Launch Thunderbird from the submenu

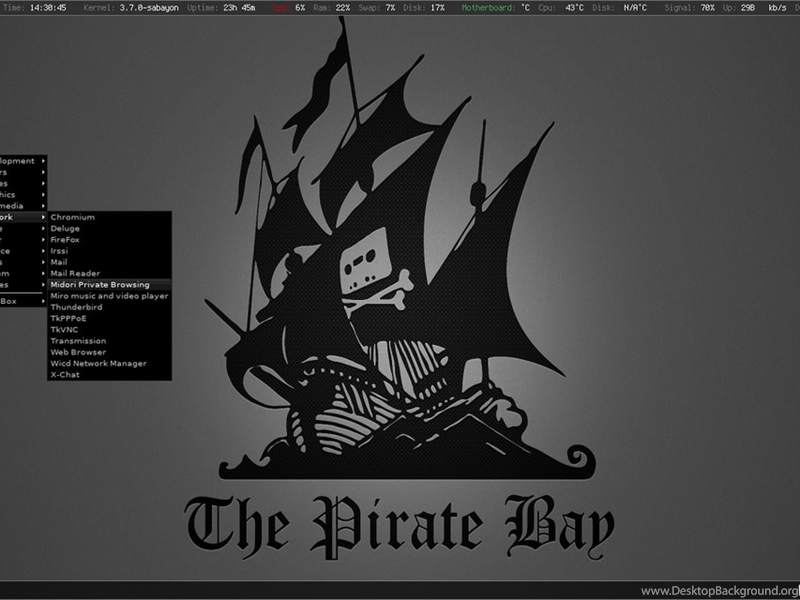pos(109,307)
